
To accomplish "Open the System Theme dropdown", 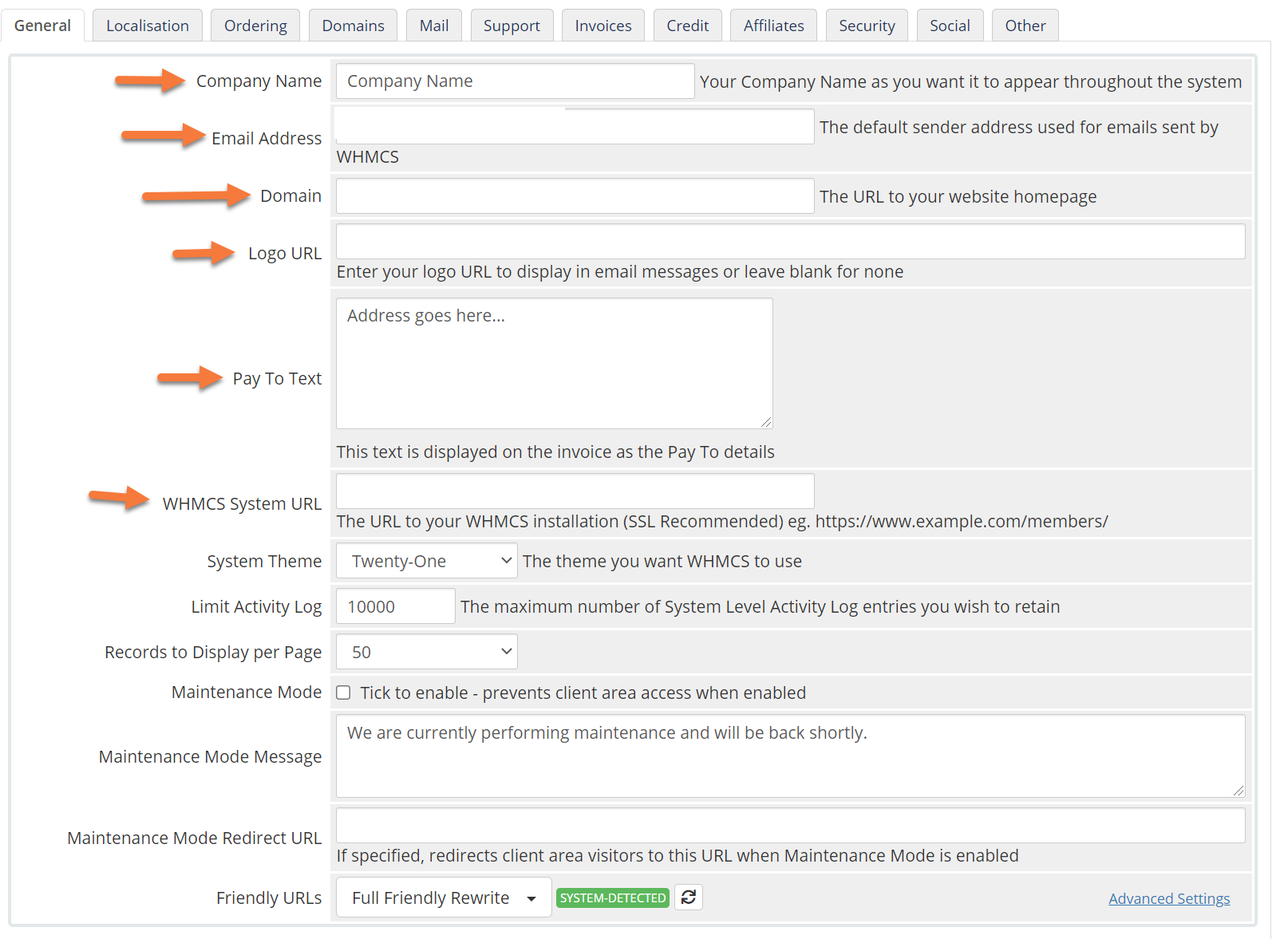I will pyautogui.click(x=426, y=561).
